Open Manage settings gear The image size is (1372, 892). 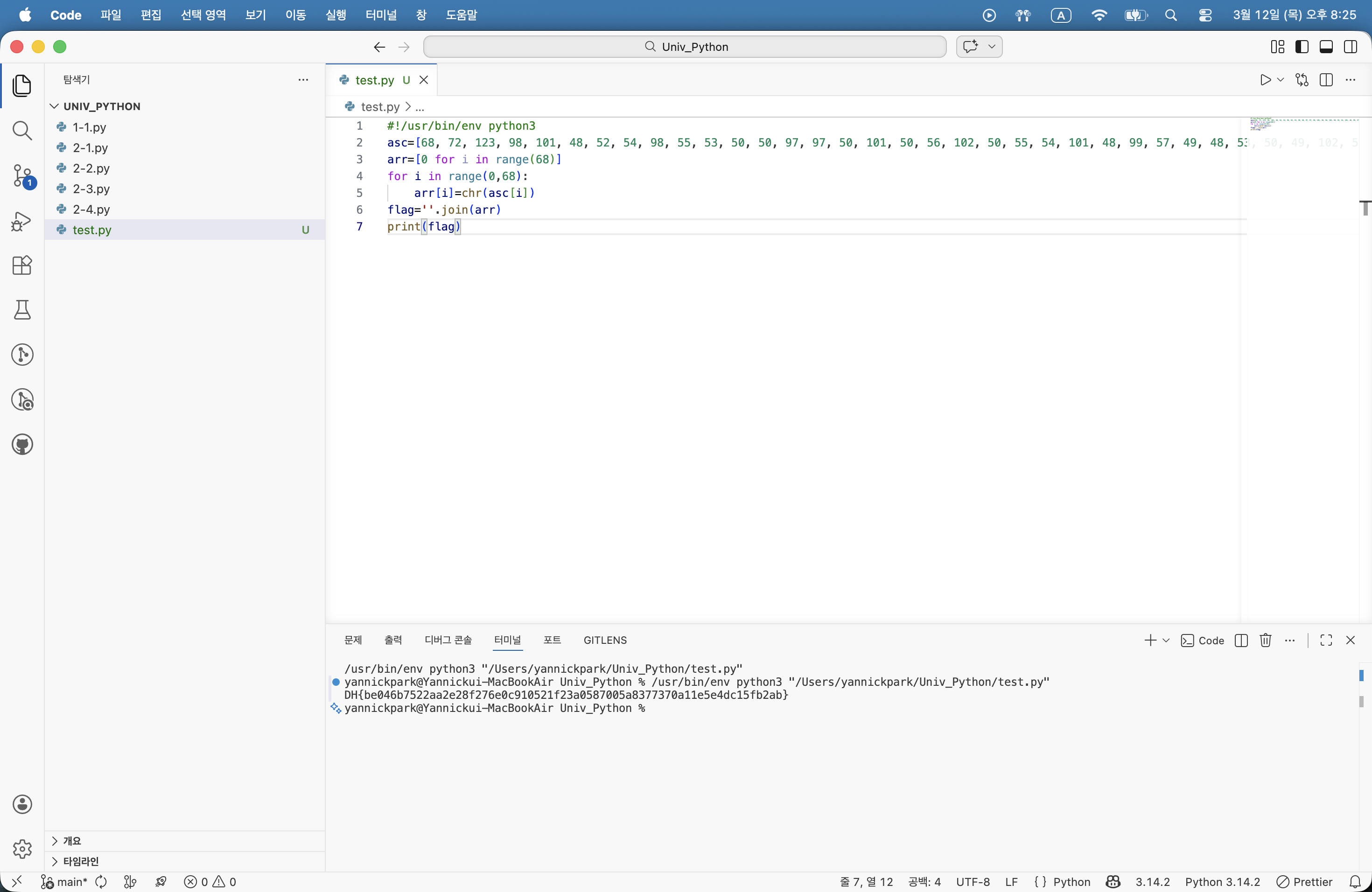pyautogui.click(x=22, y=848)
